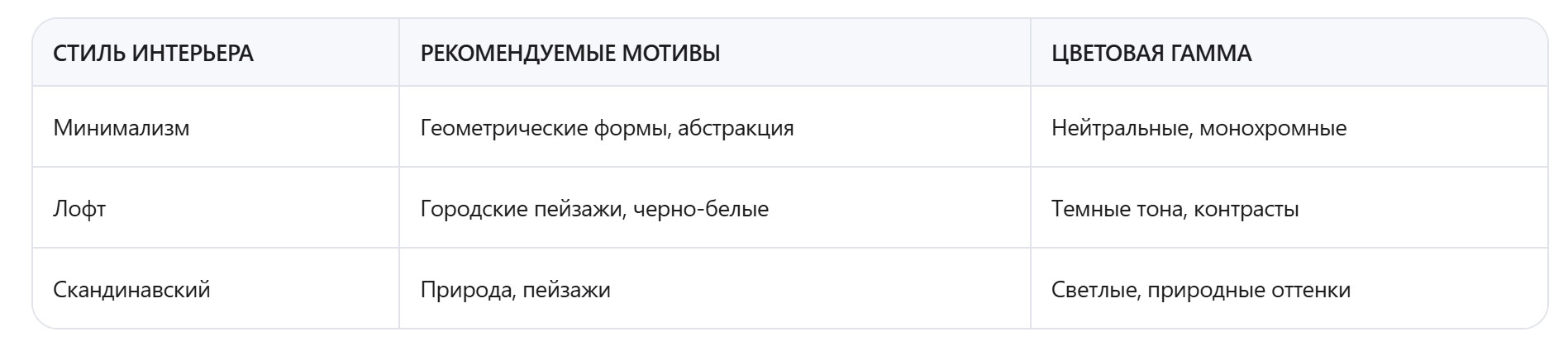Click the 'Цветовая гамма' column header
Viewport: 1568px width, 346px height.
1151,54
